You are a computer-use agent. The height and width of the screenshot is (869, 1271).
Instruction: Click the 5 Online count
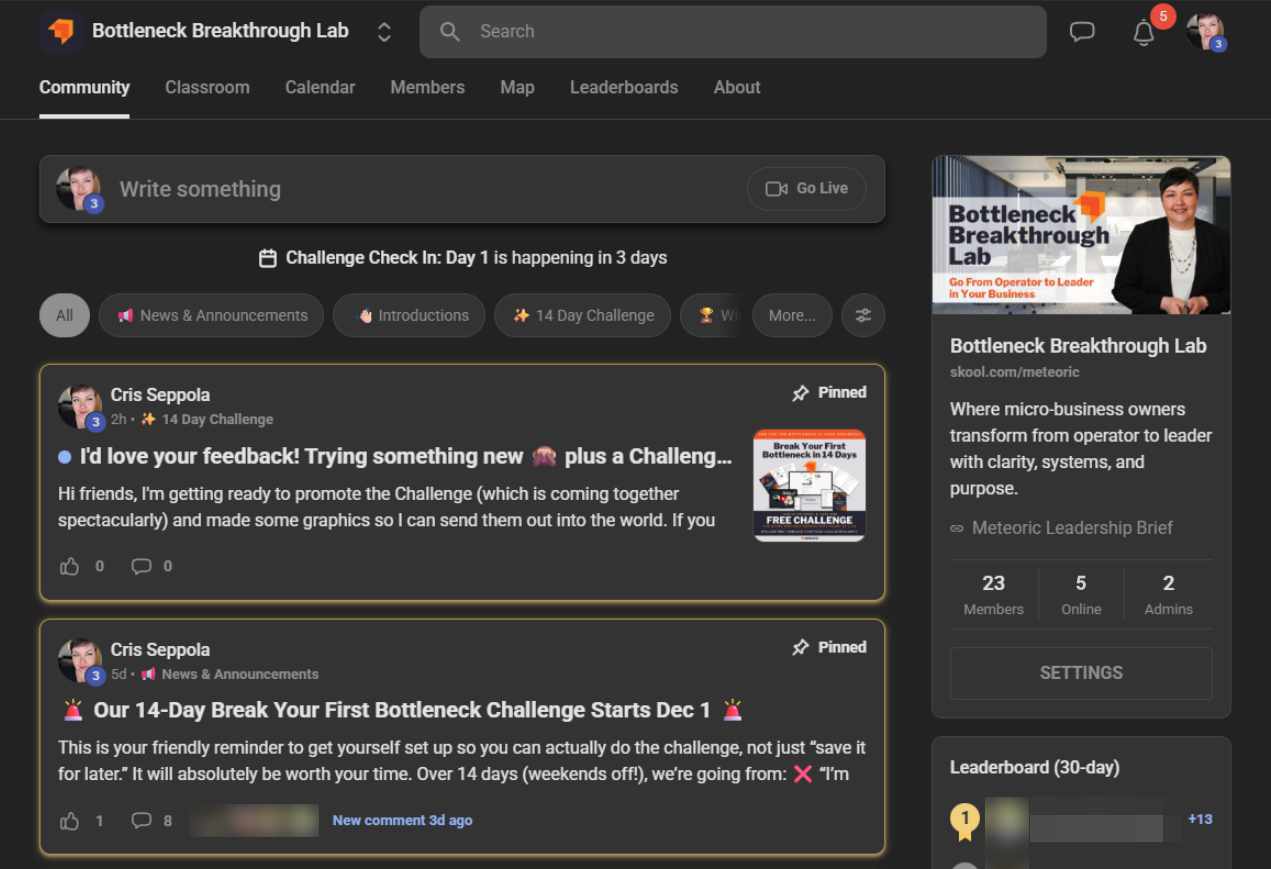coord(1081,594)
